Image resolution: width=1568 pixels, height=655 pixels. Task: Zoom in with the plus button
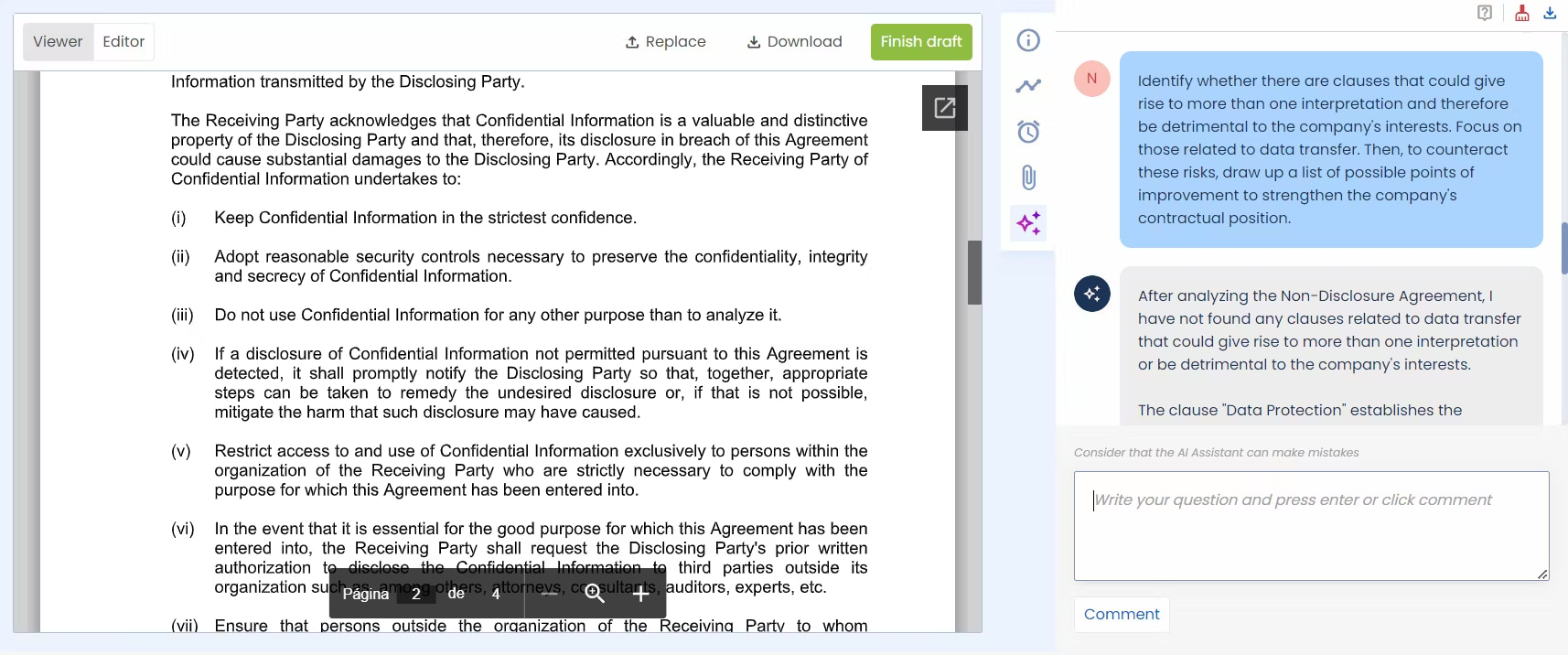tap(641, 594)
